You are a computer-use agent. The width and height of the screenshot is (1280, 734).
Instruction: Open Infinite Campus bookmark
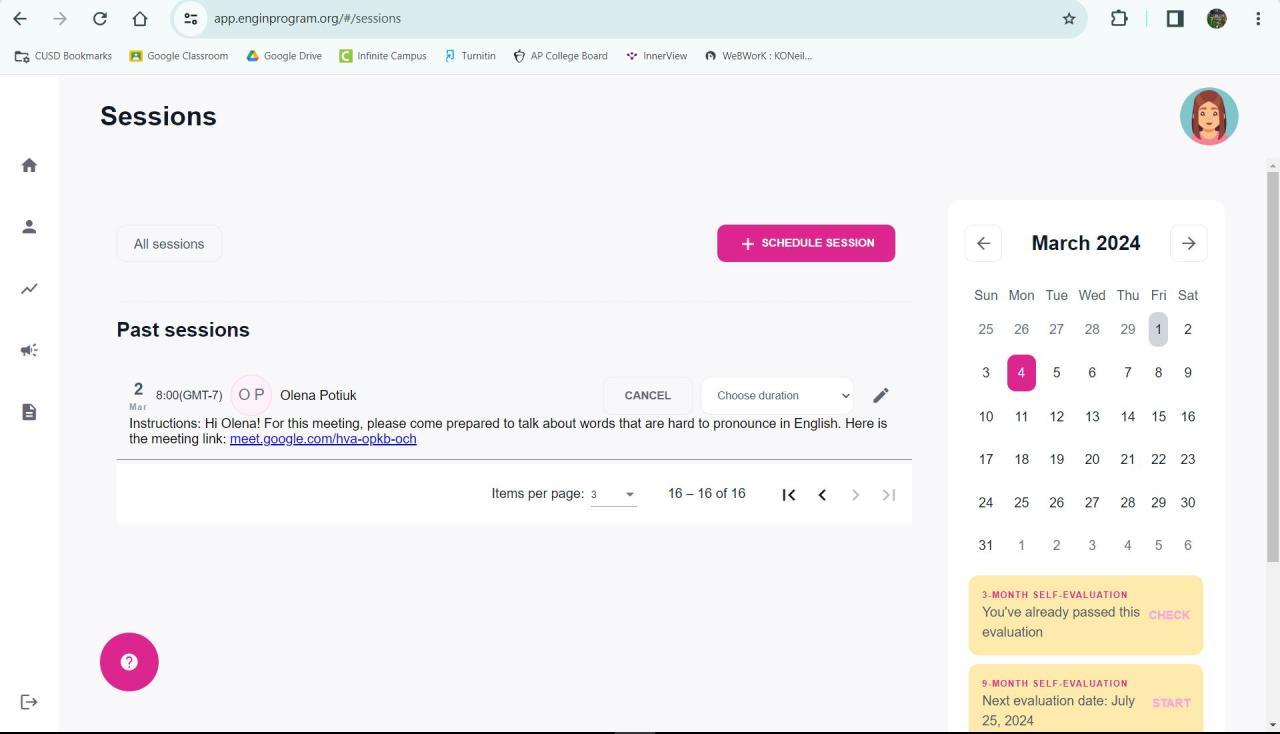point(383,56)
